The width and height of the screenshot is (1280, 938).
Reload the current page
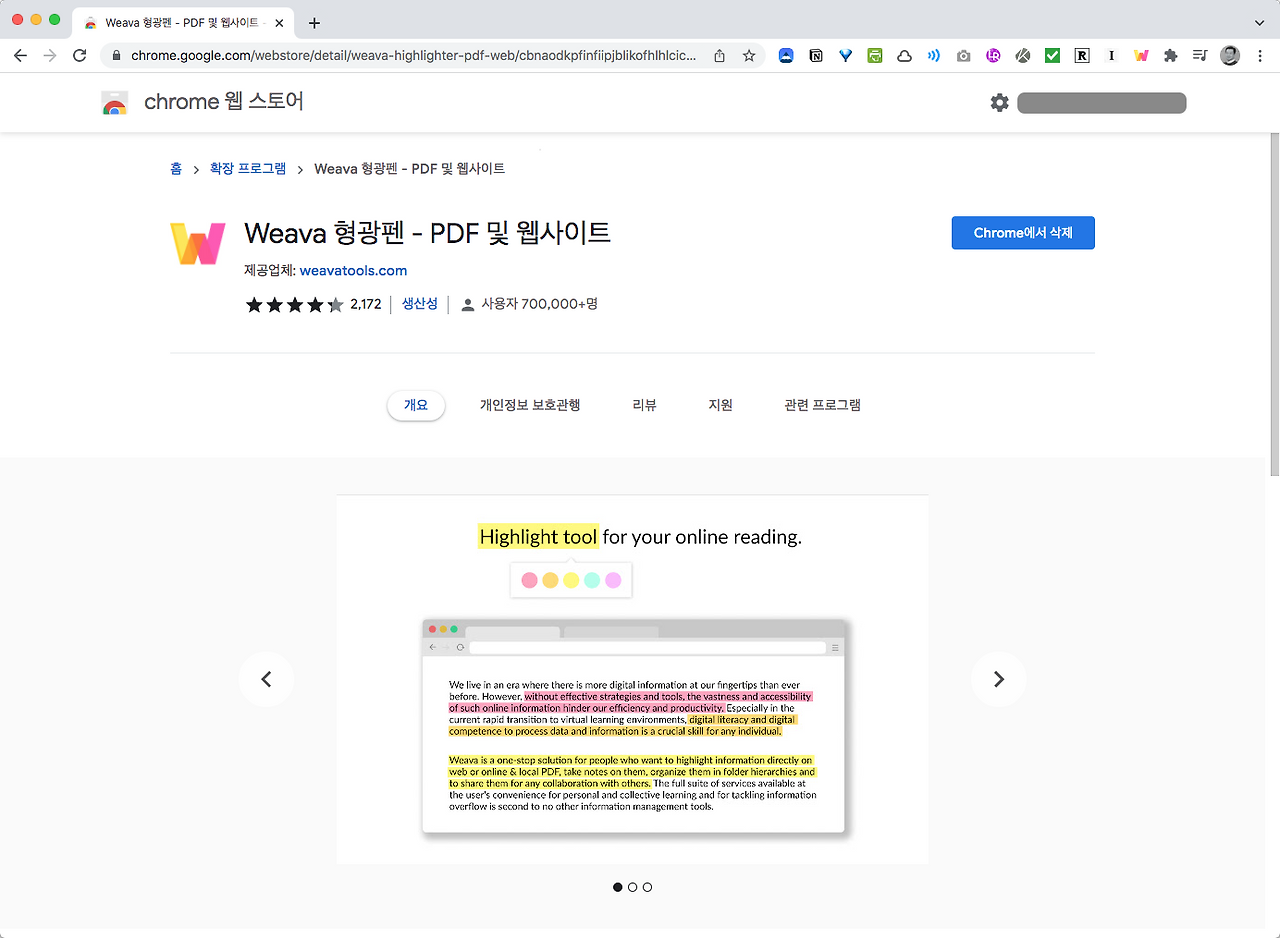pyautogui.click(x=80, y=56)
